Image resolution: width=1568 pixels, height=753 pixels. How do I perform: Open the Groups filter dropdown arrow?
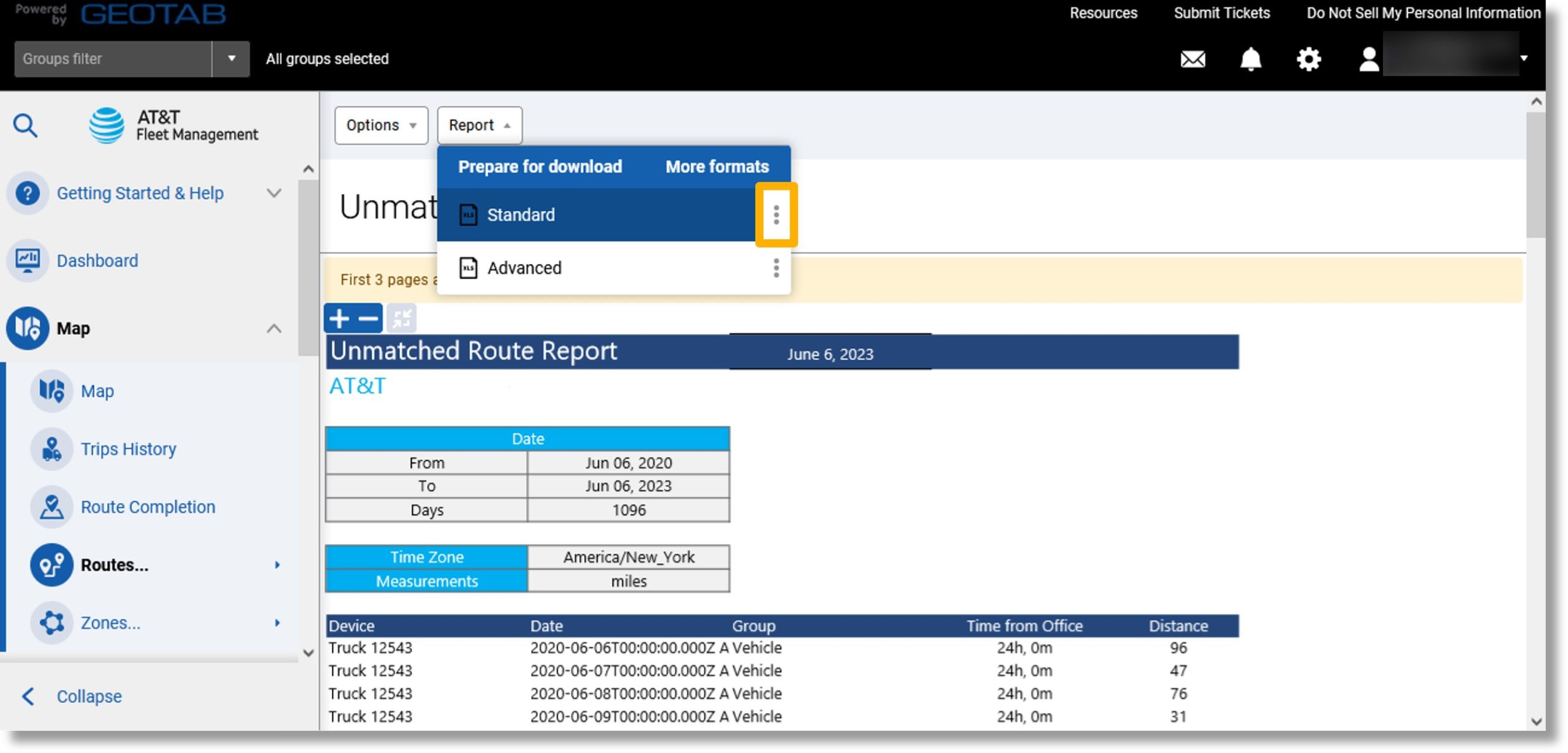(x=232, y=59)
